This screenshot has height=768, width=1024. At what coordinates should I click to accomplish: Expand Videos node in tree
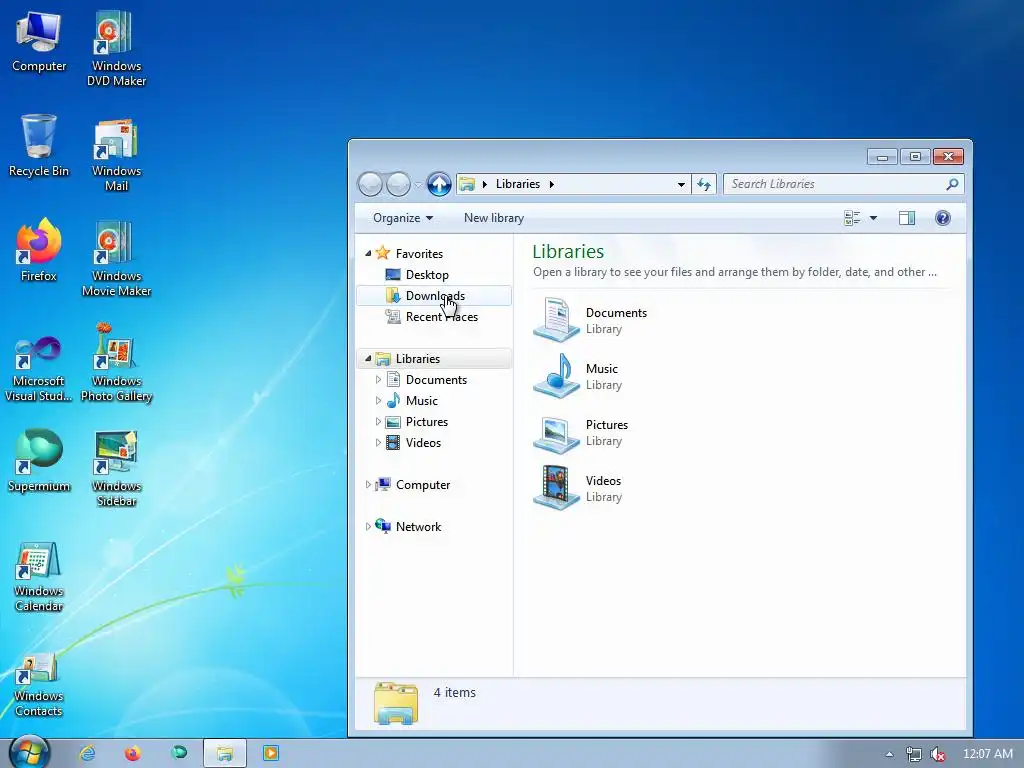(x=378, y=442)
